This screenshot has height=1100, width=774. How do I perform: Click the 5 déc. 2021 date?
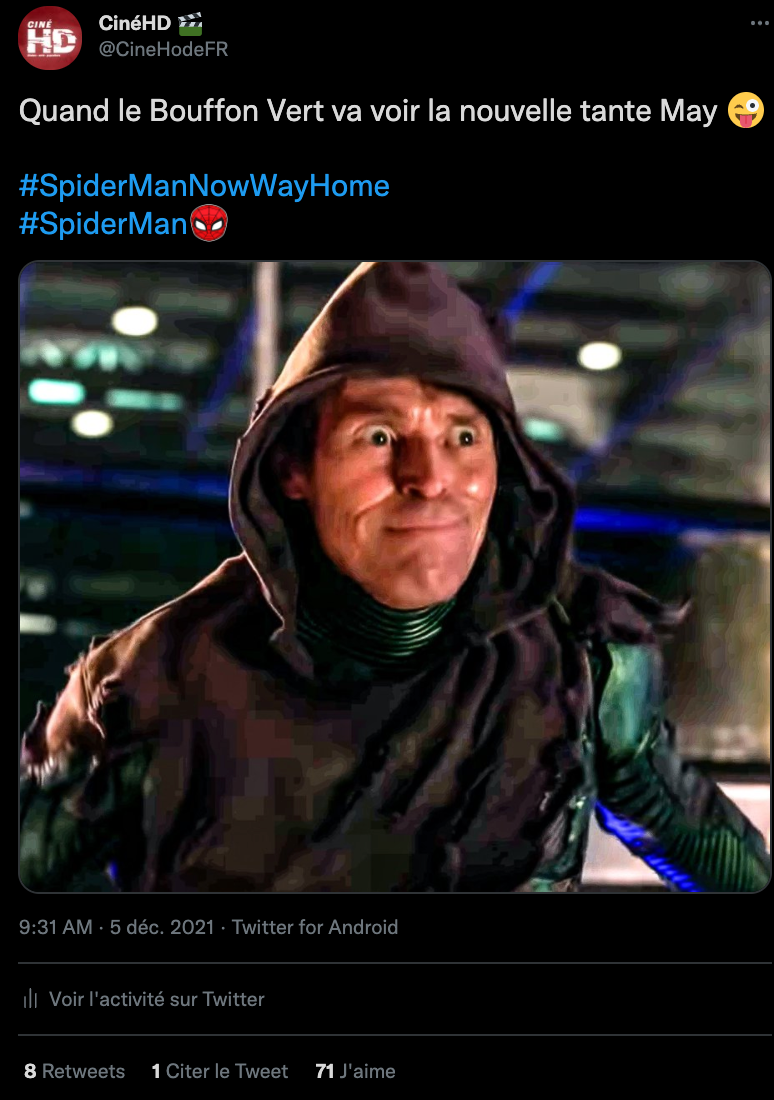(x=162, y=927)
